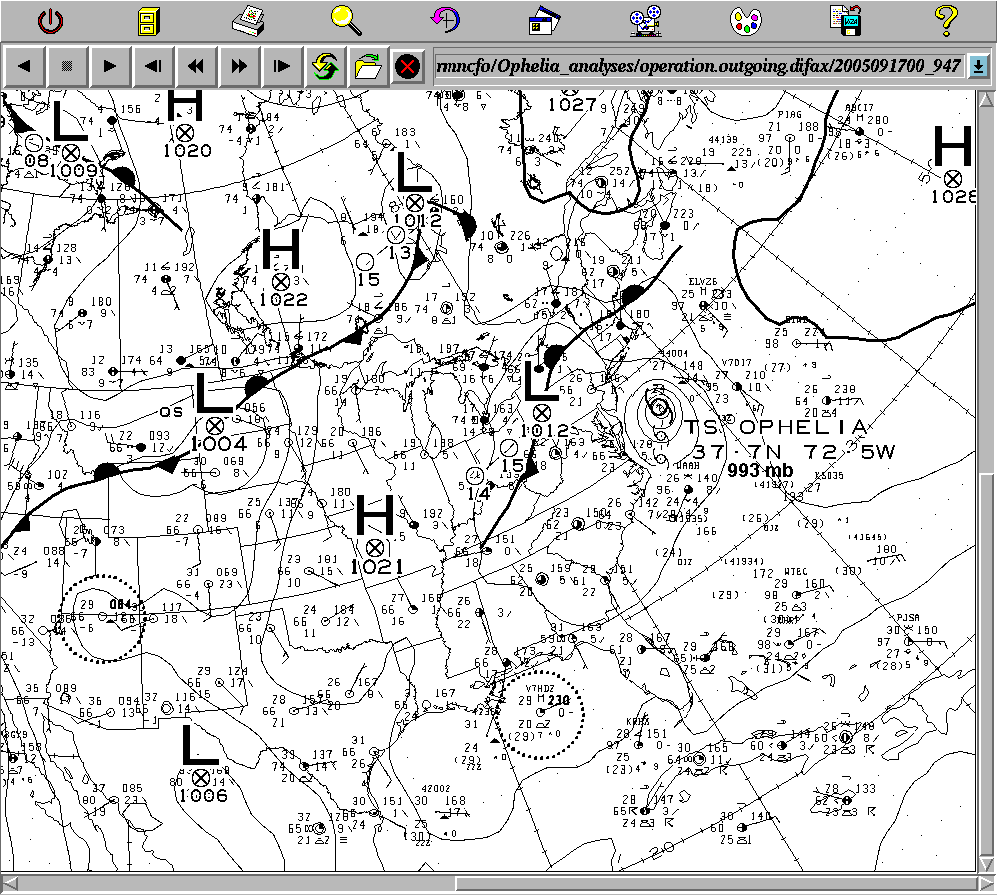Click the open folder icon

click(367, 67)
